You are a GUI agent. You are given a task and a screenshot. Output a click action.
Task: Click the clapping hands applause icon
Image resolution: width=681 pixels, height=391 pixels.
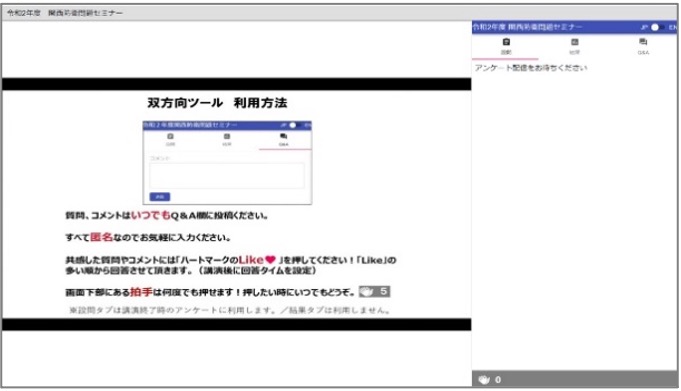[484, 380]
